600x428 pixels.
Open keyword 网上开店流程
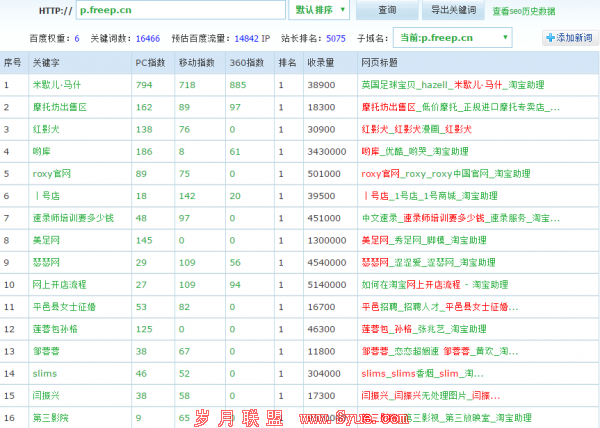pos(59,285)
